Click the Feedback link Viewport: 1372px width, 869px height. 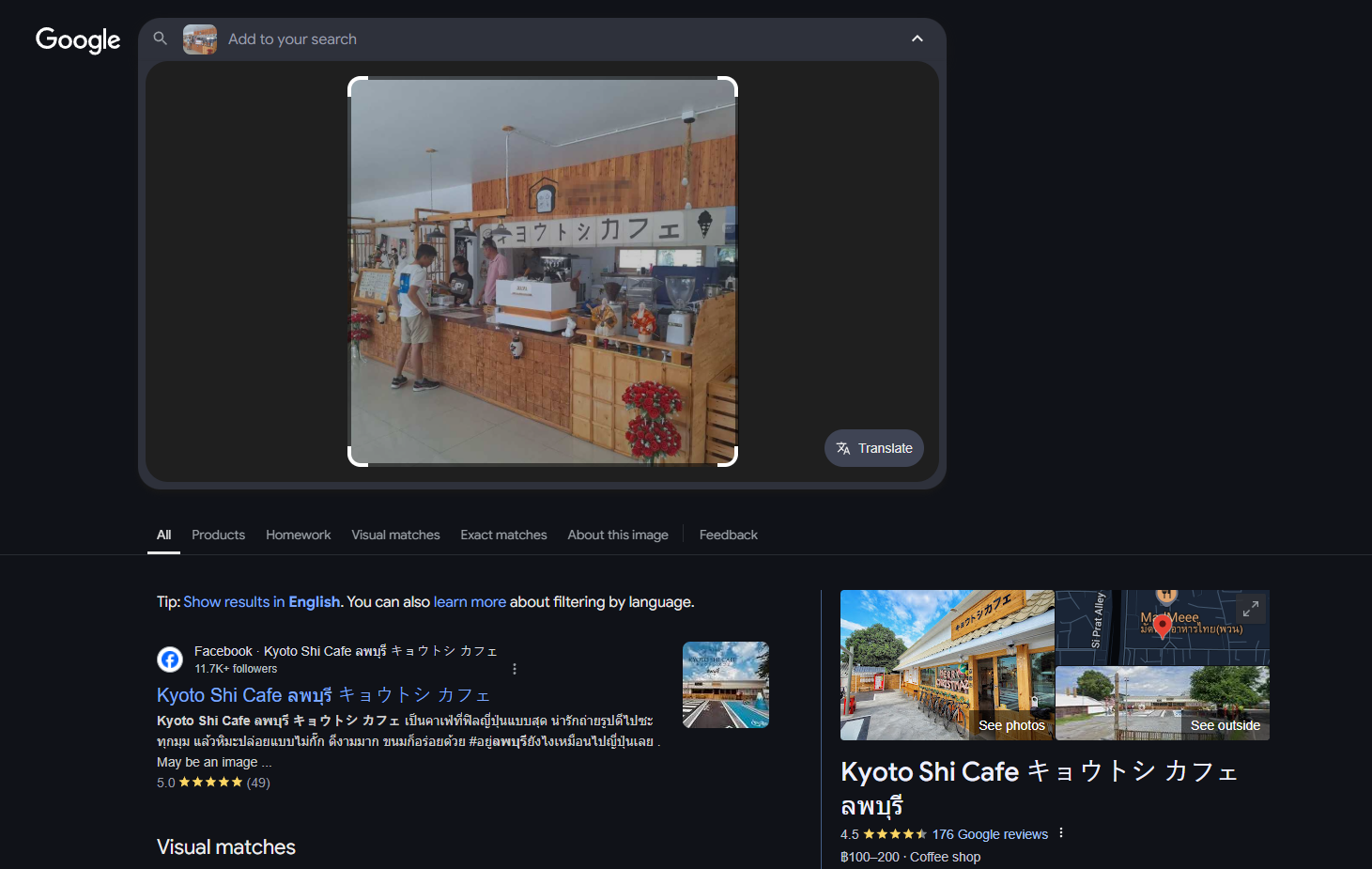728,535
